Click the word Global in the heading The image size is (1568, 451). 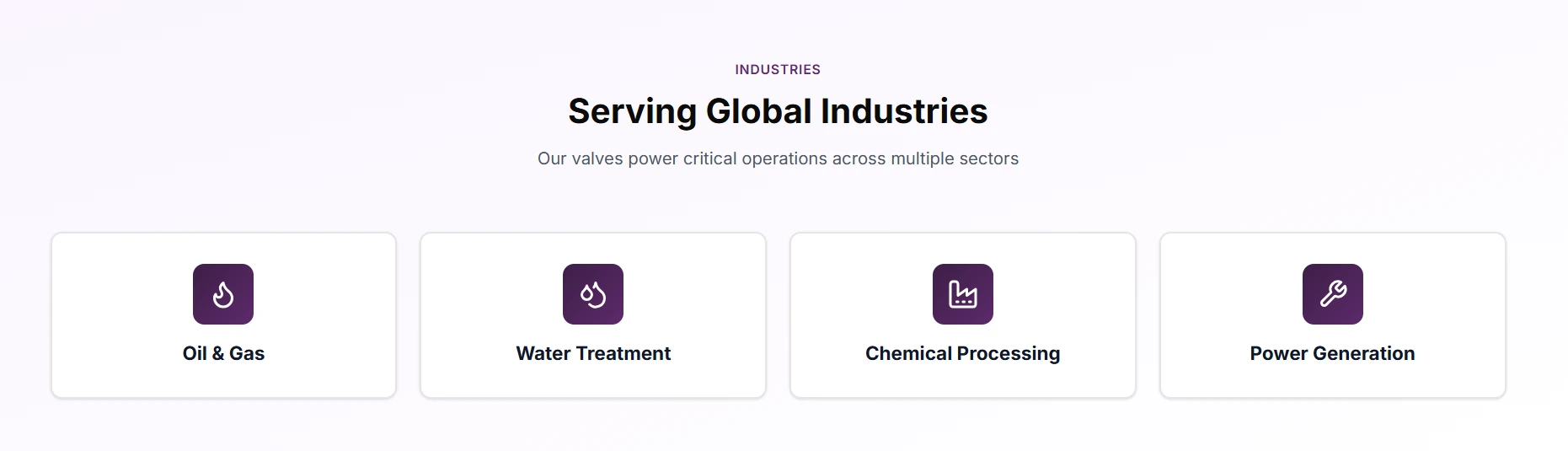(x=758, y=111)
